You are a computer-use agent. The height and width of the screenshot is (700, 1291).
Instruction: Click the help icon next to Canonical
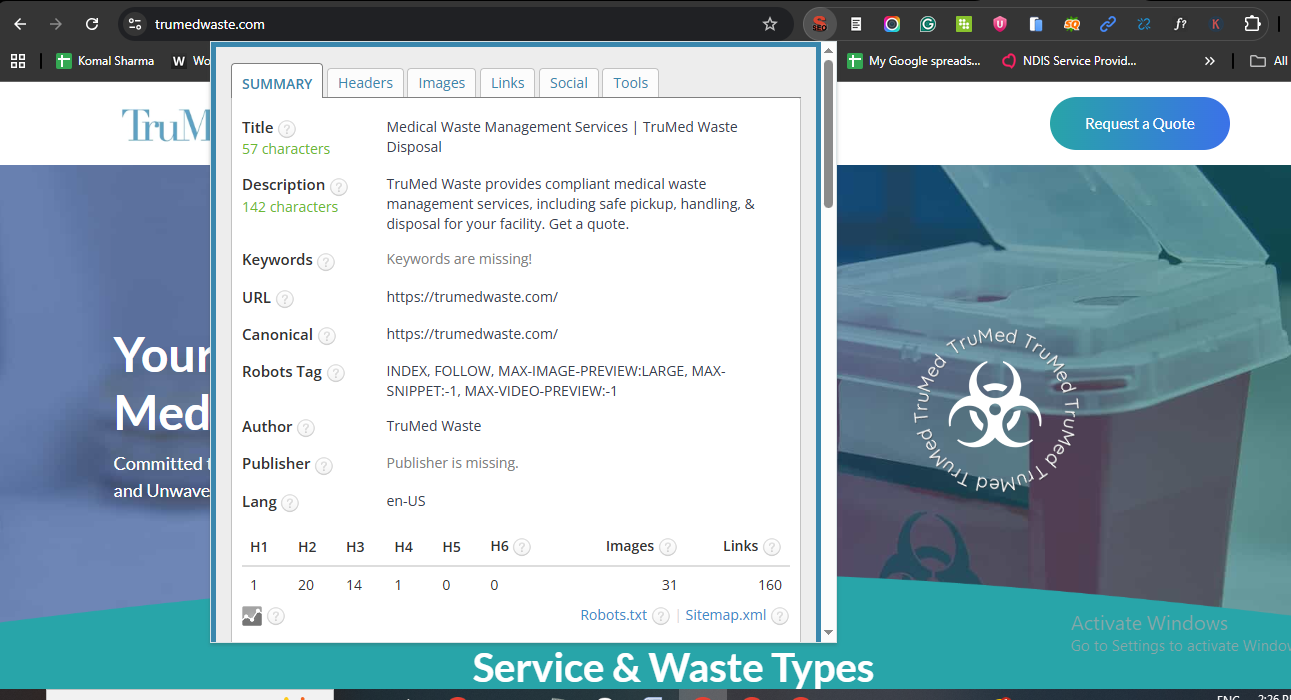click(x=327, y=336)
